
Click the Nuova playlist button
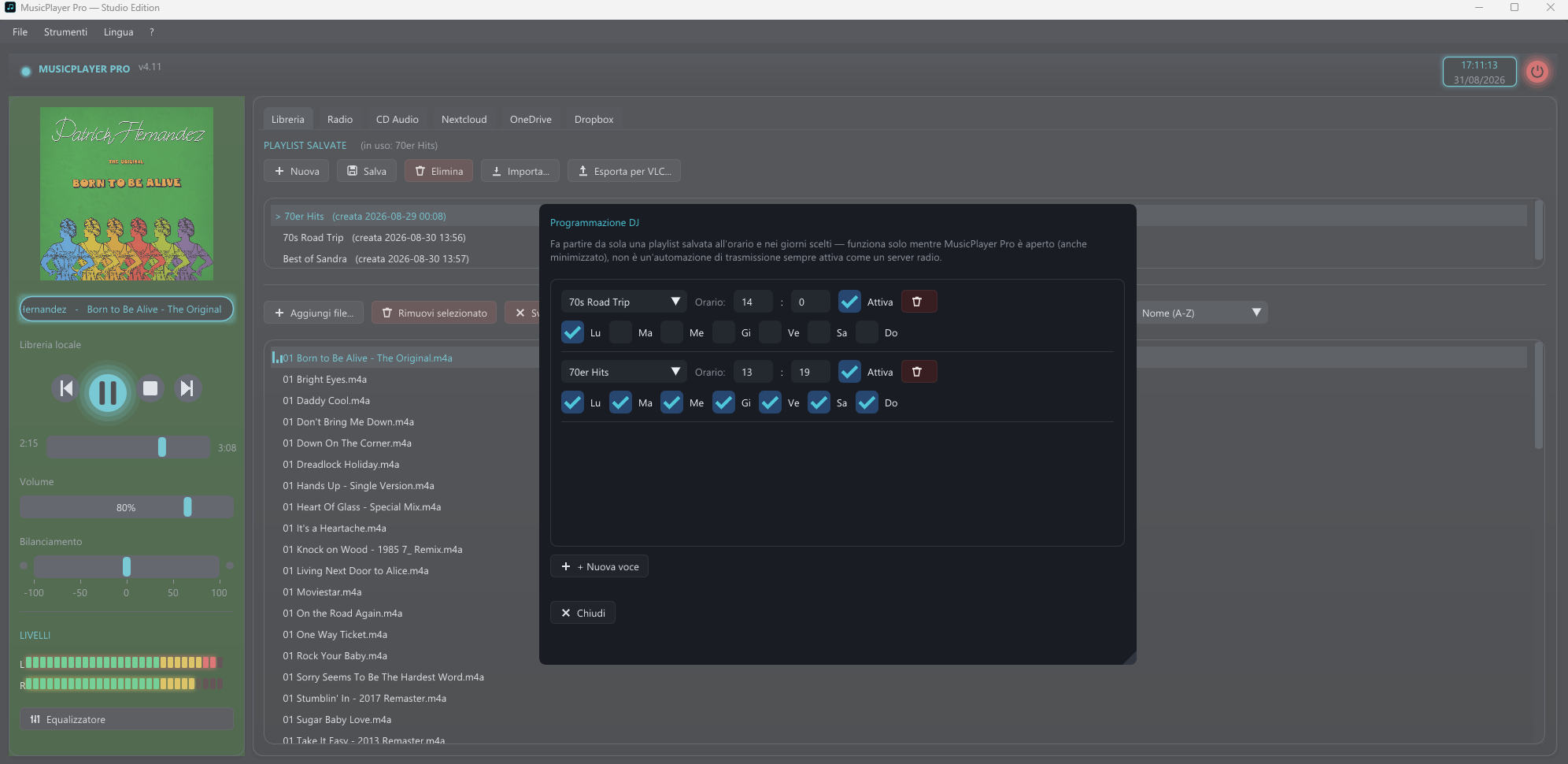(297, 171)
